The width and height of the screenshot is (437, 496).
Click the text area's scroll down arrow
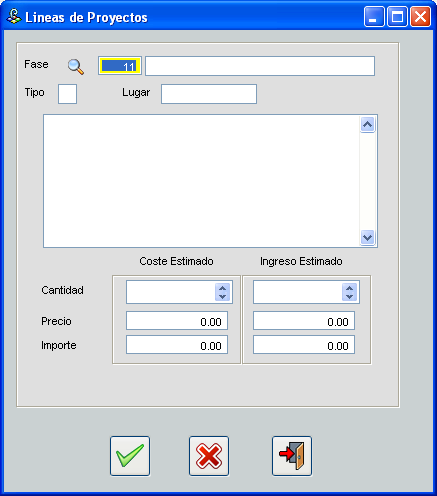(367, 237)
